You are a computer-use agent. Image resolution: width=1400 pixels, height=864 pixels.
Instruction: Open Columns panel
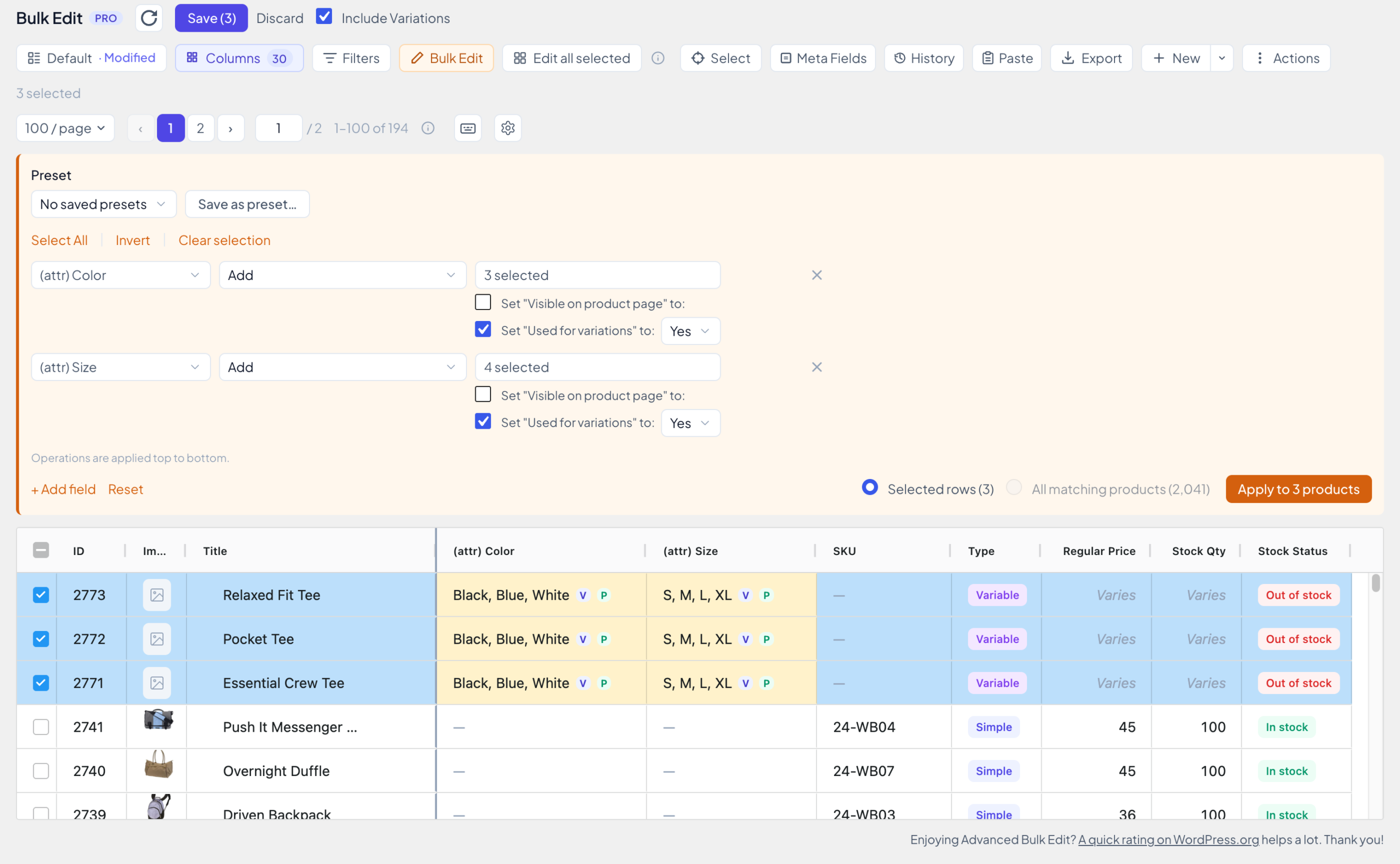click(240, 59)
